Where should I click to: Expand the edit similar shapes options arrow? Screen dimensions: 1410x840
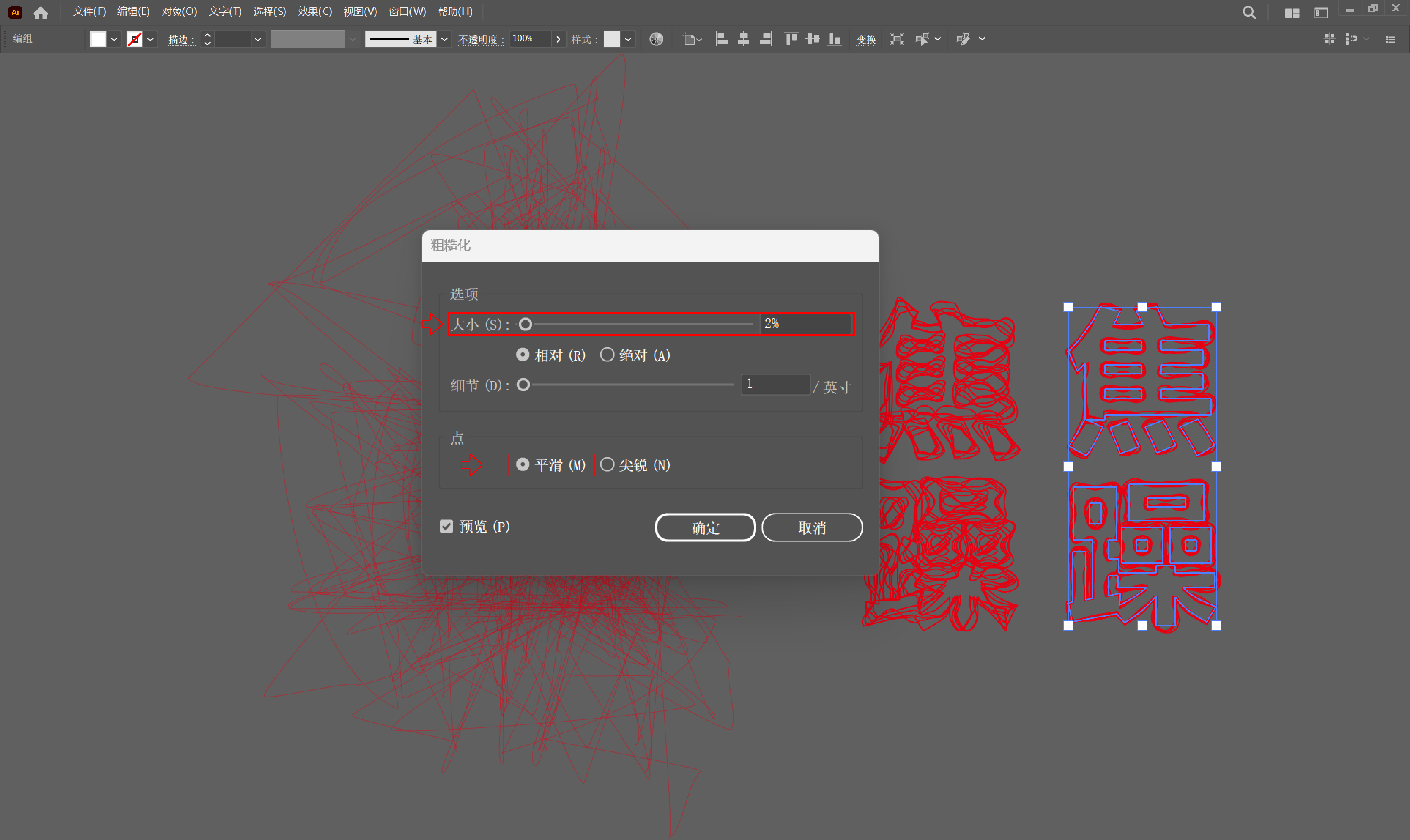coord(982,39)
